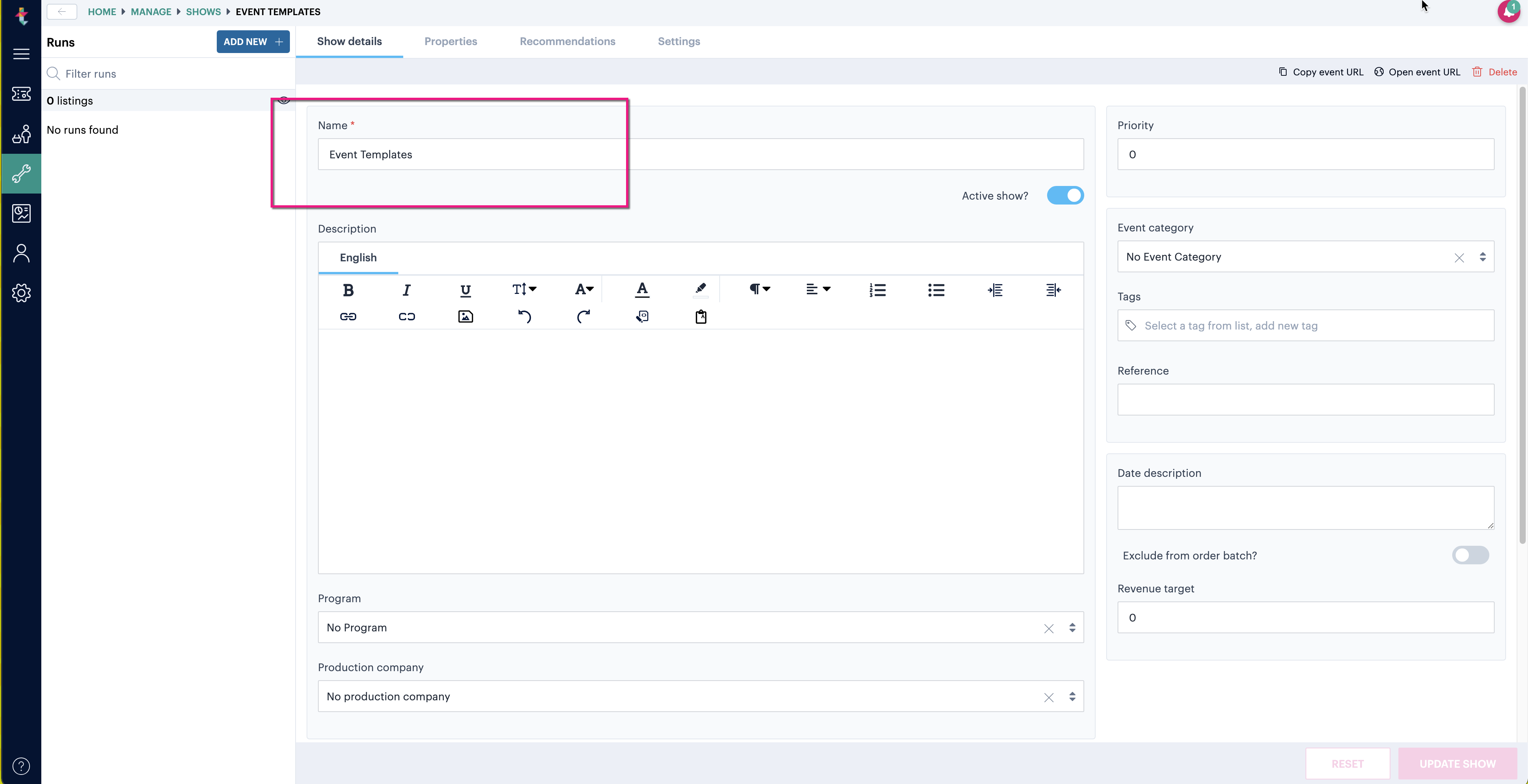Toggle bold formatting in description editor
Image resolution: width=1528 pixels, height=784 pixels.
pyautogui.click(x=348, y=290)
